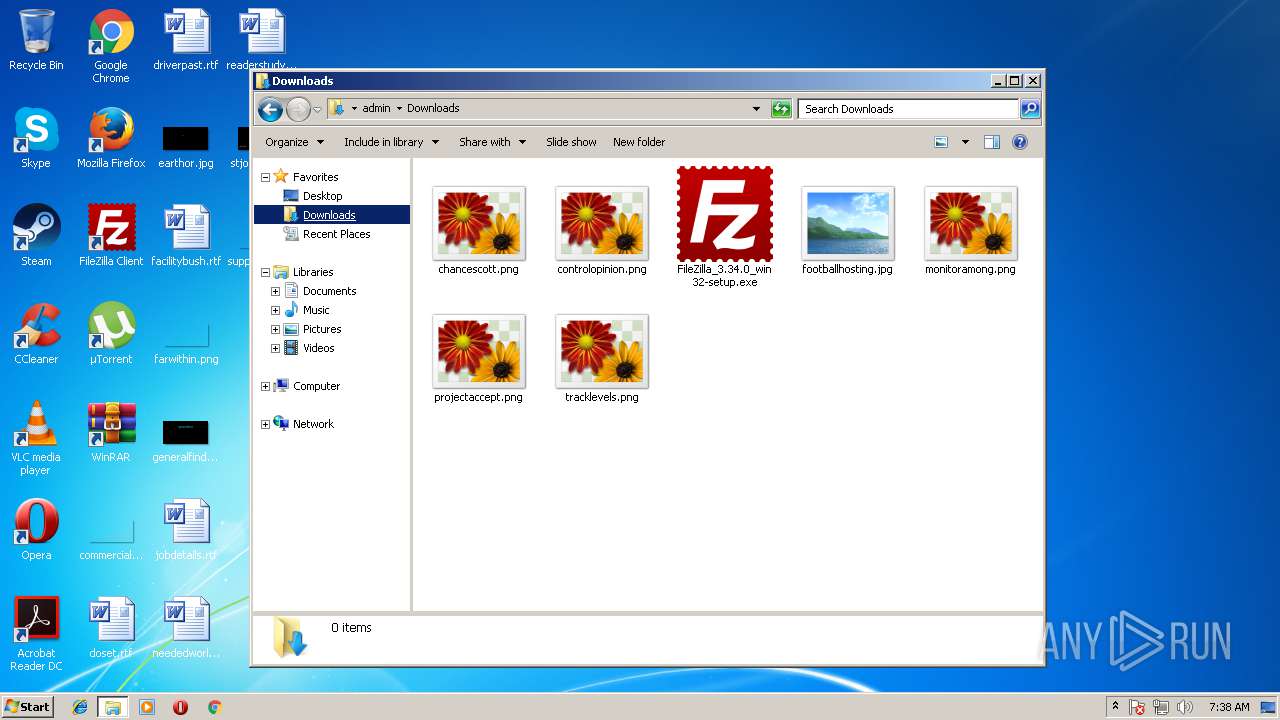Expand the Pictures library
The width and height of the screenshot is (1280, 720).
(276, 329)
